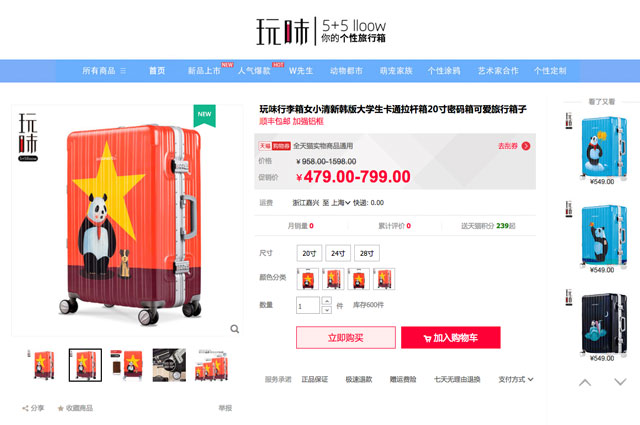Image resolution: width=640 pixels, height=425 pixels.
Task: Click the 立即购买 buy now button
Action: click(x=346, y=338)
